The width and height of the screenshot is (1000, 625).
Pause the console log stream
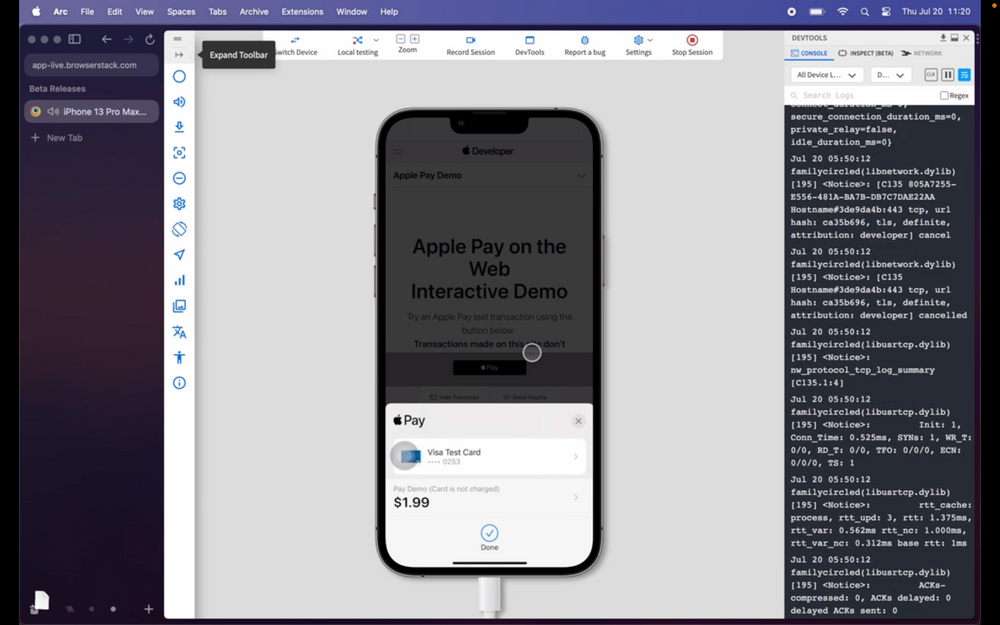945,74
